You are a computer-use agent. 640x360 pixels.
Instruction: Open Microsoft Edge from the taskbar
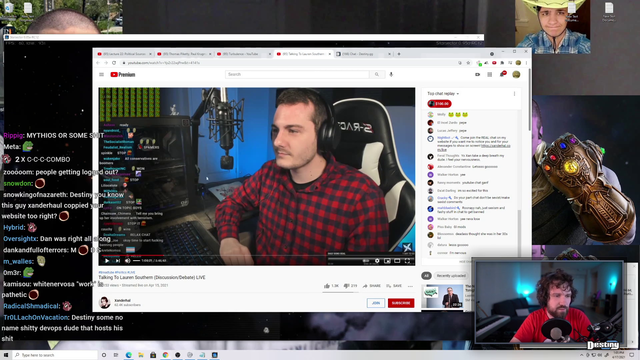click(x=129, y=355)
